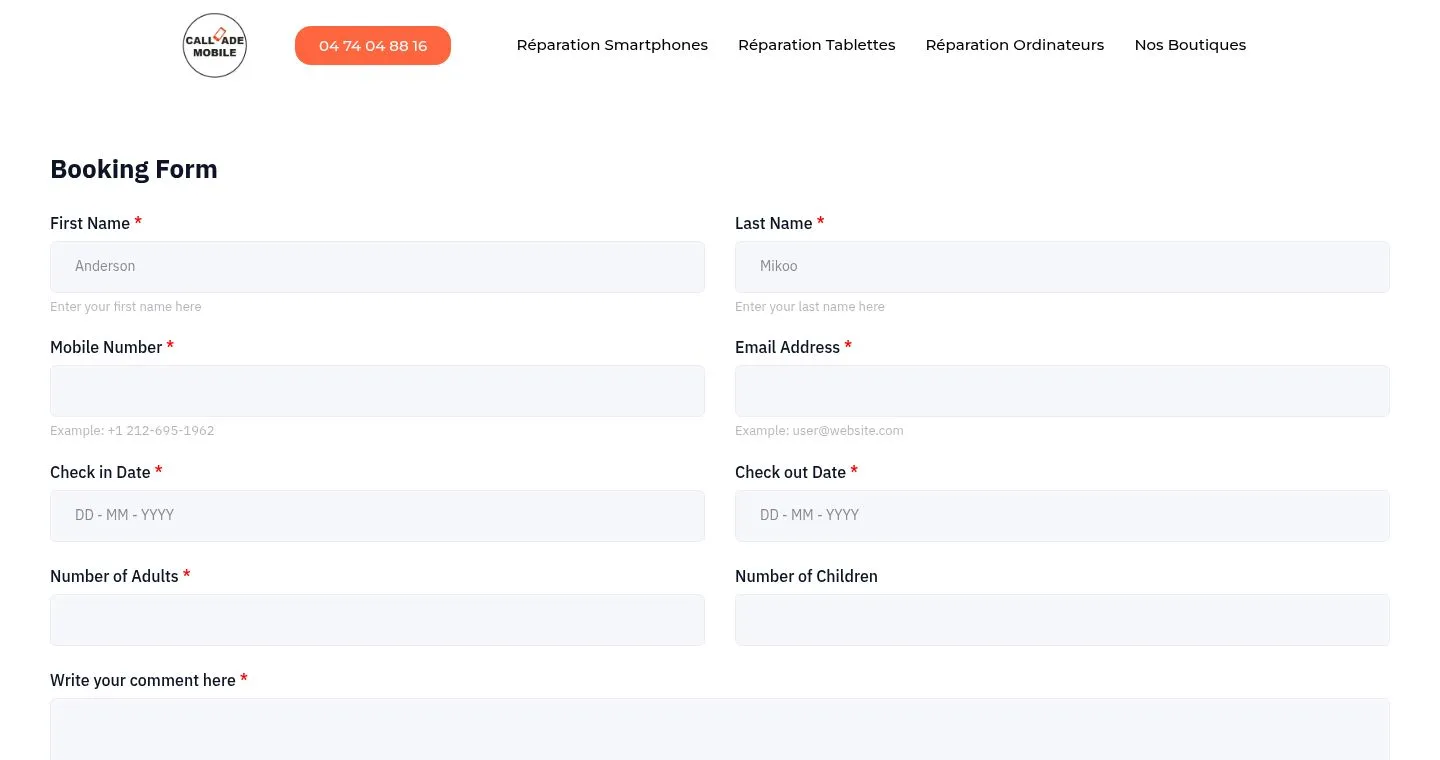Select the Check in Date field
The height and width of the screenshot is (760, 1440).
click(377, 516)
